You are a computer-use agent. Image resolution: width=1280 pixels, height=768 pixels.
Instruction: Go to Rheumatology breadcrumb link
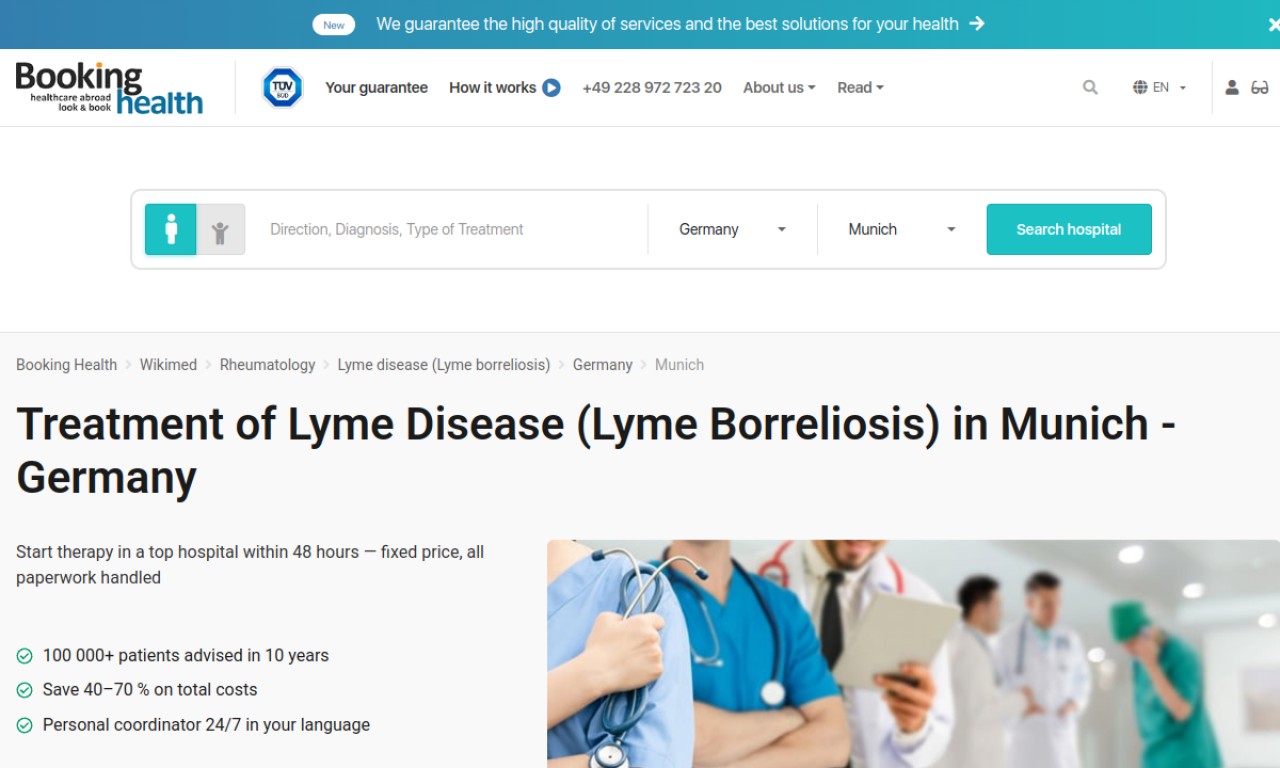[x=267, y=365]
